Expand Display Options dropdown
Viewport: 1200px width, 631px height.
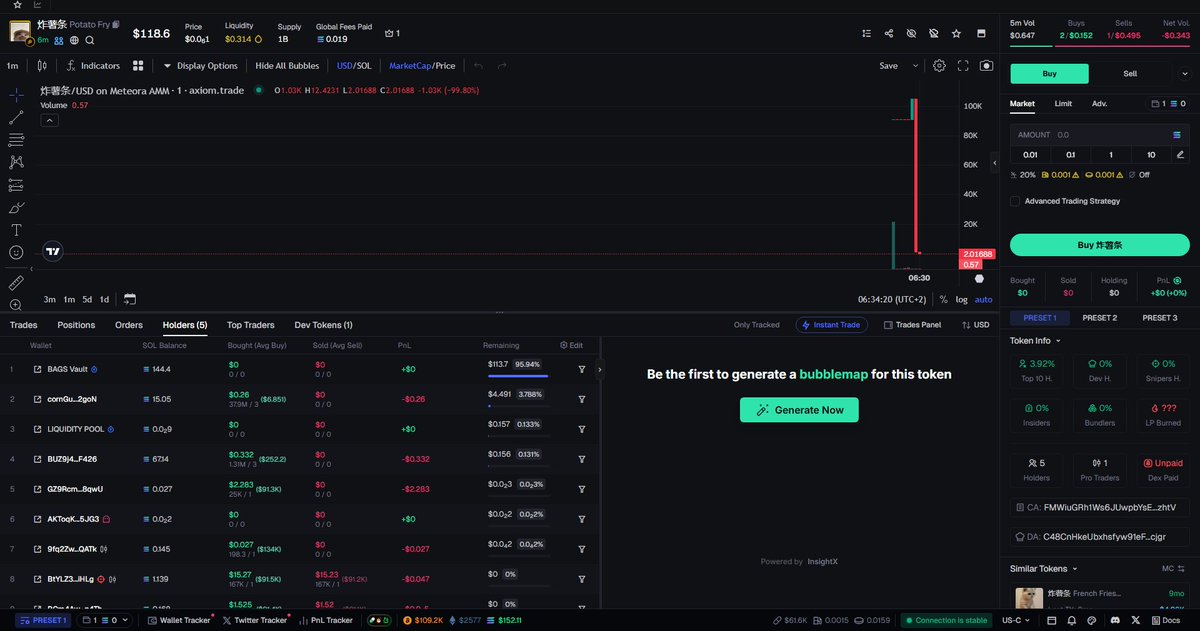coord(200,66)
